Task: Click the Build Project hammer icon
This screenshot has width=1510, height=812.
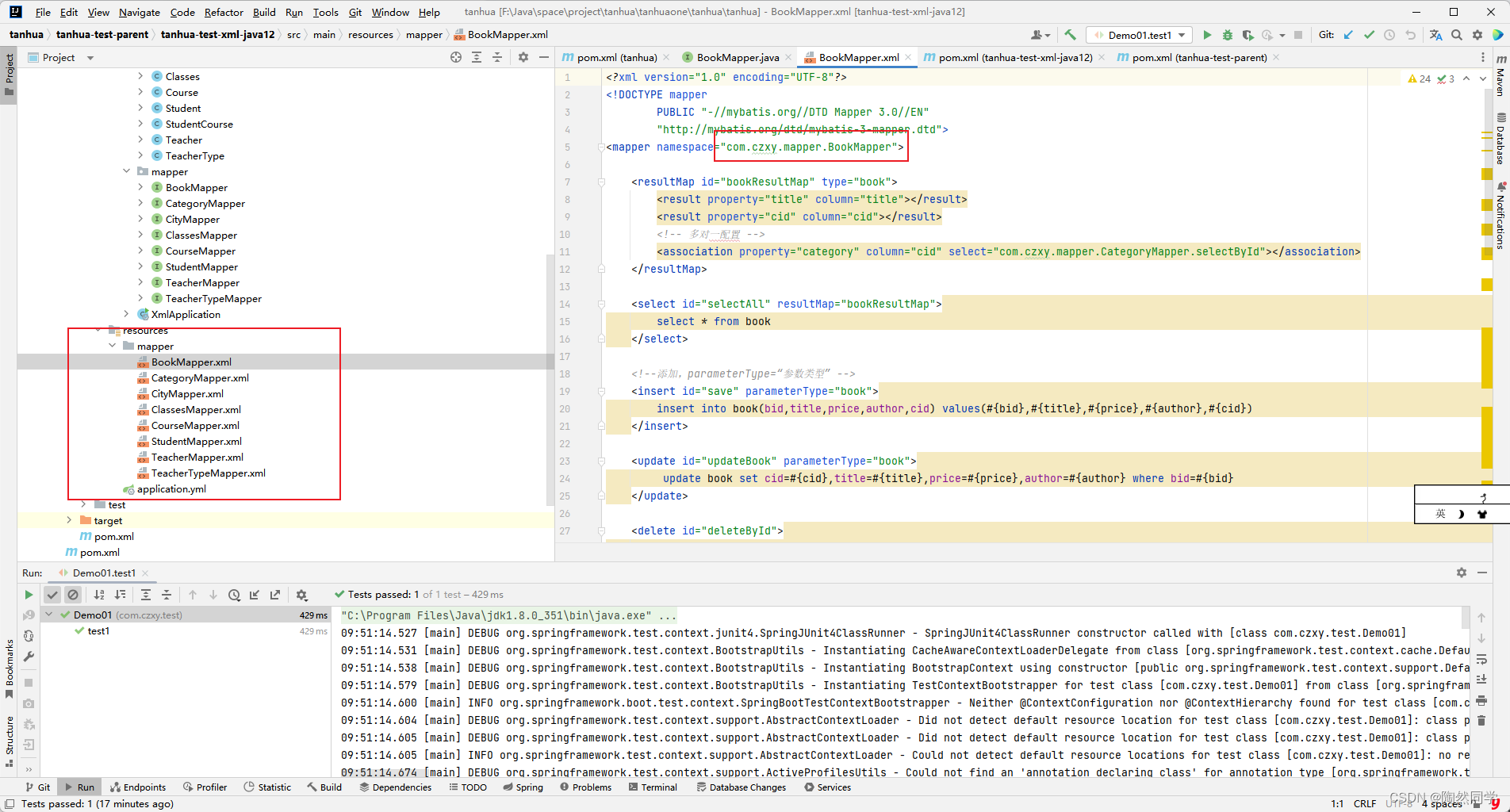Action: coord(1071,35)
